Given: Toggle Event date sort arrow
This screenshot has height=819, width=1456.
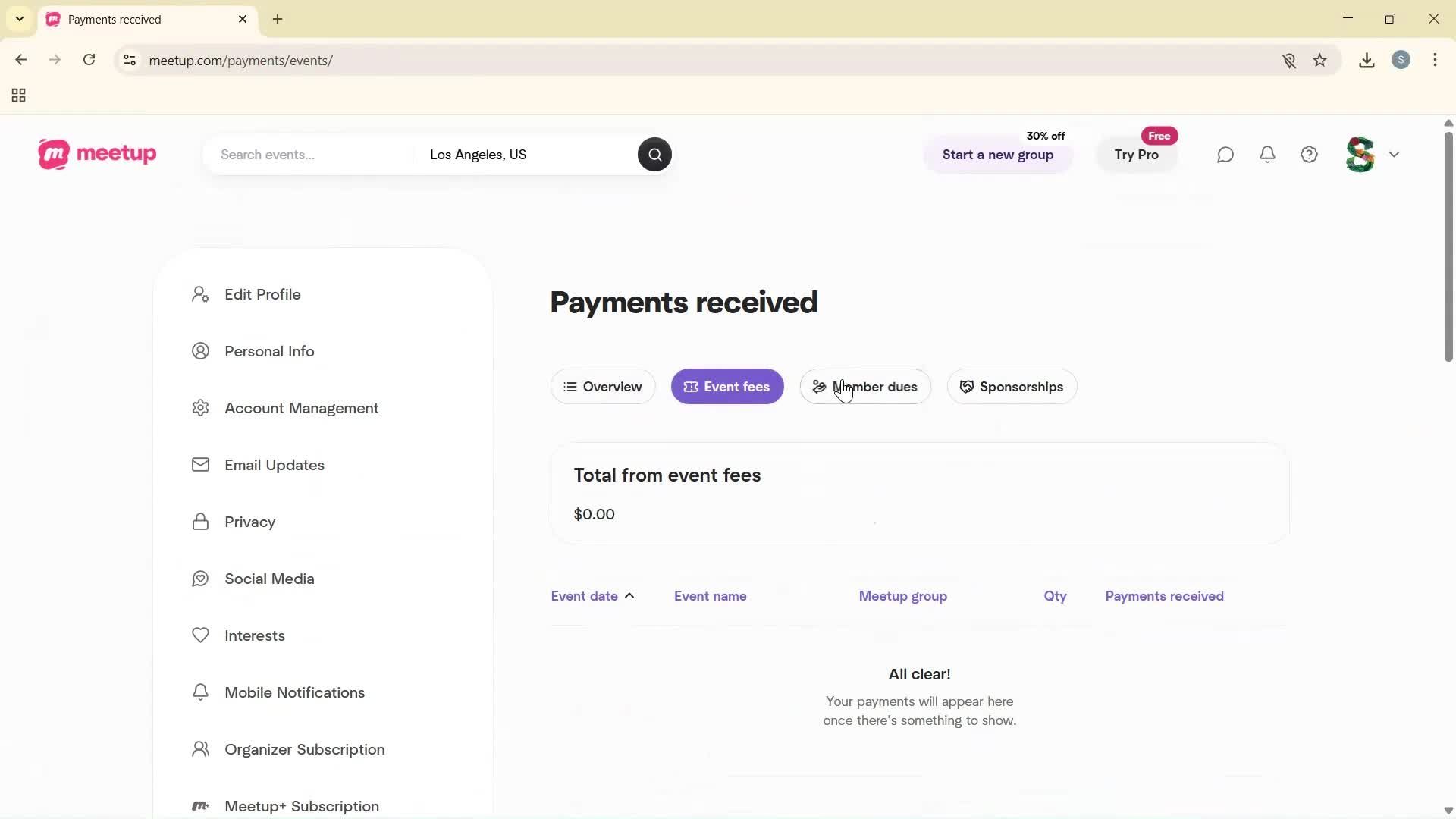Looking at the screenshot, I should pos(629,596).
